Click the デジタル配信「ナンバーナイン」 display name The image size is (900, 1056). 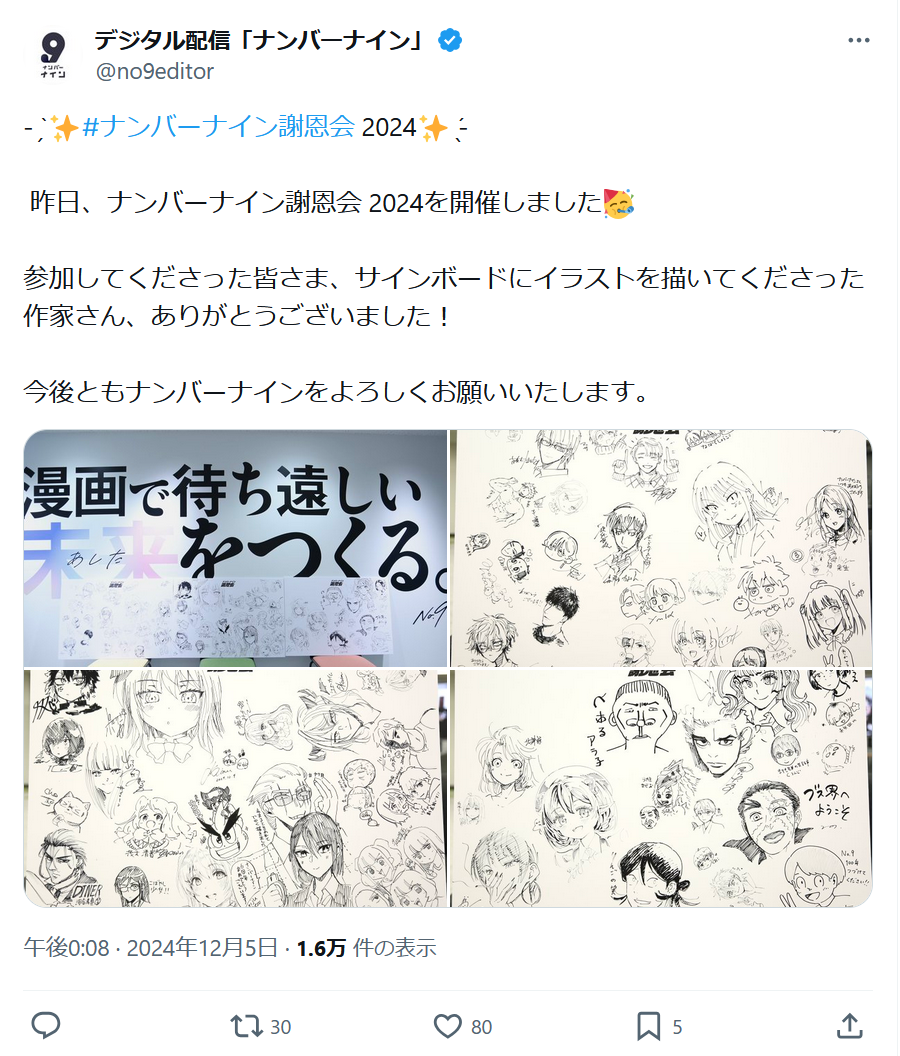click(x=261, y=40)
